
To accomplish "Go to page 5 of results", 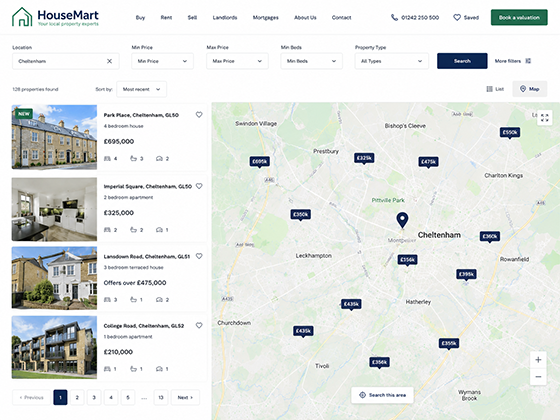I will 128,398.
